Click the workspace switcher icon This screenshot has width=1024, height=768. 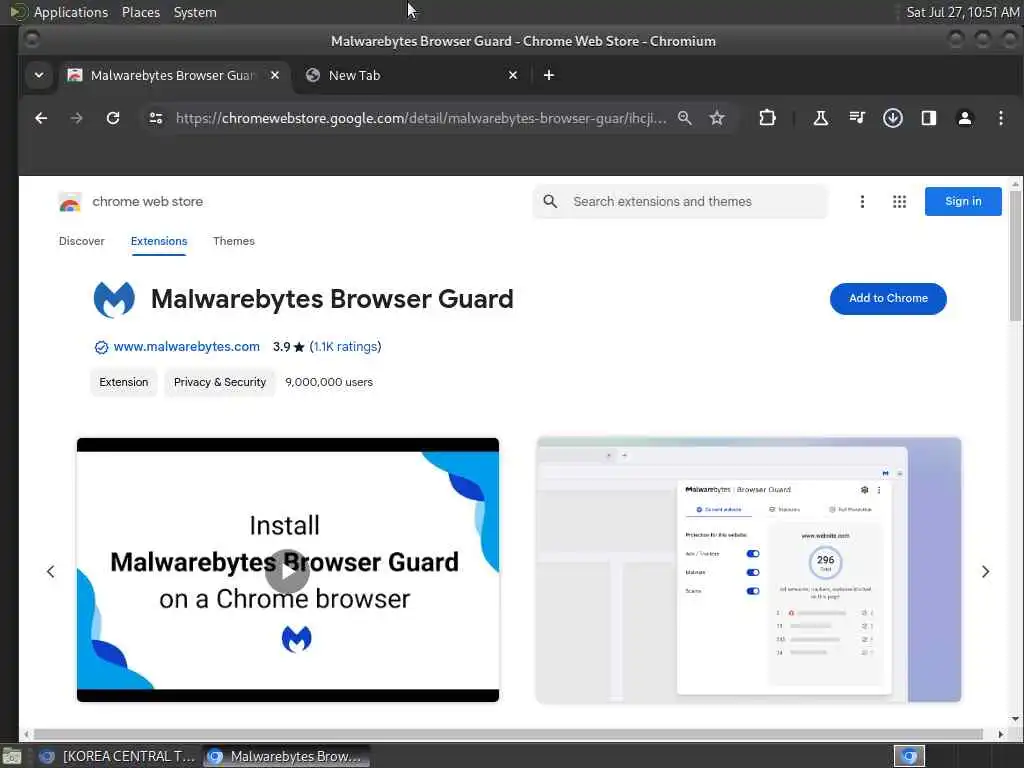click(909, 756)
